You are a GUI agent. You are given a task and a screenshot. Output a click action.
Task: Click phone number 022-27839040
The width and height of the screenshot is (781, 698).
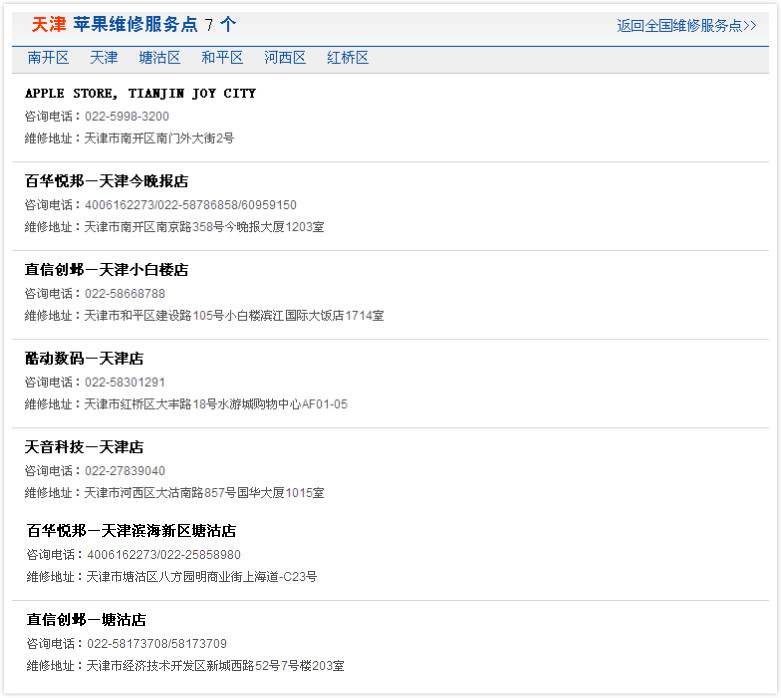coord(125,471)
